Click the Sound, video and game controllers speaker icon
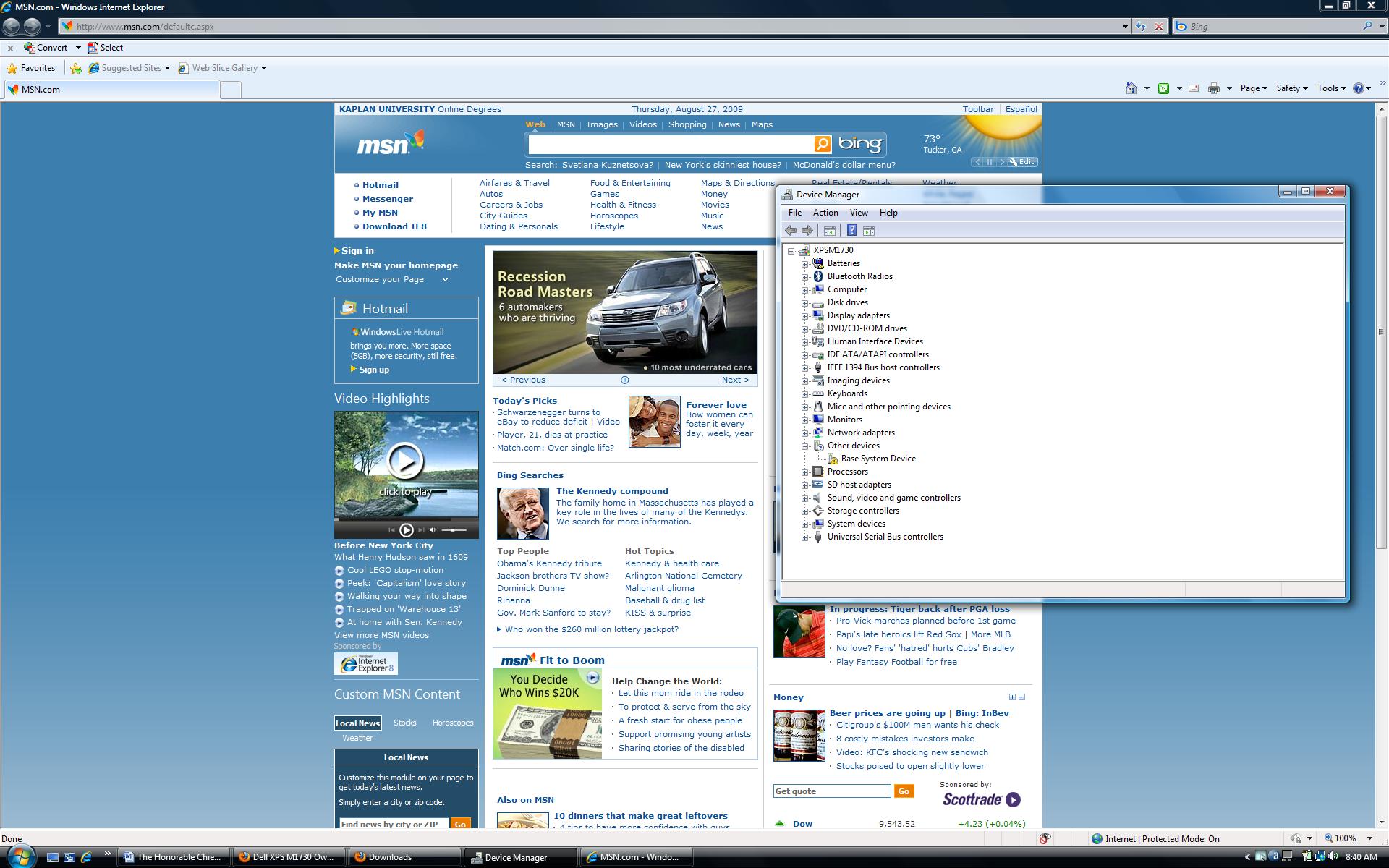1389x868 pixels. pyautogui.click(x=818, y=498)
